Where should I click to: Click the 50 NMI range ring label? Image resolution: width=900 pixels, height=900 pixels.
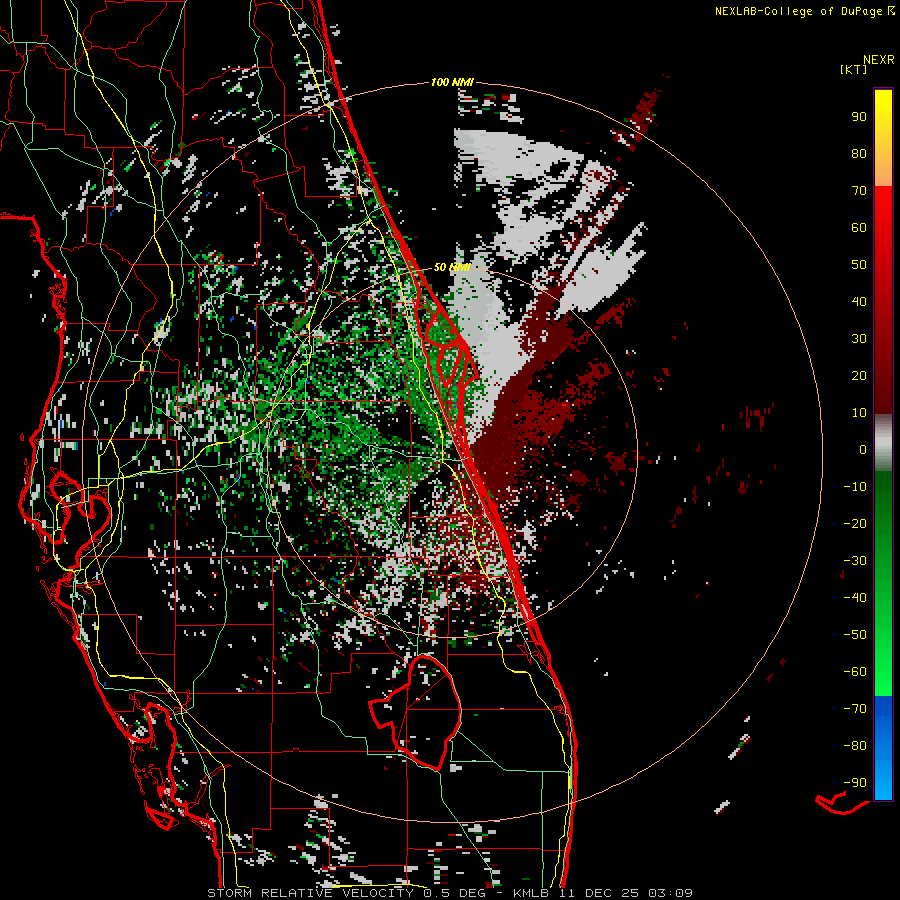point(452,267)
